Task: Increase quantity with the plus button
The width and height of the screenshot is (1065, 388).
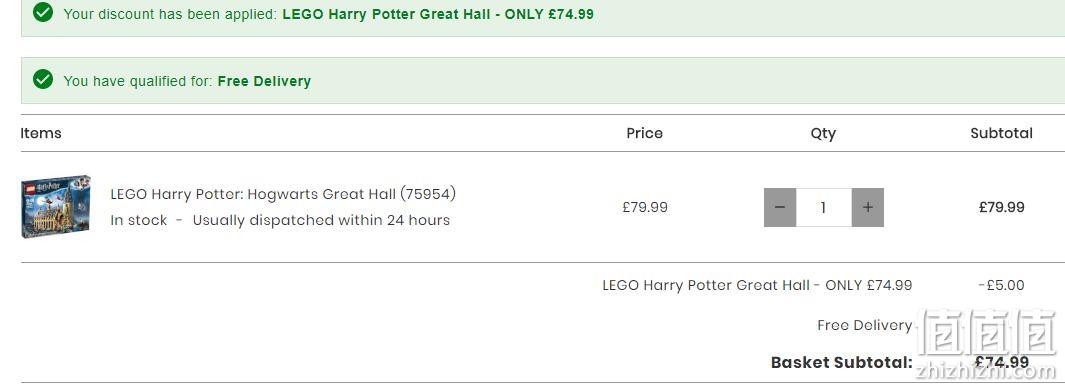Action: coord(867,207)
